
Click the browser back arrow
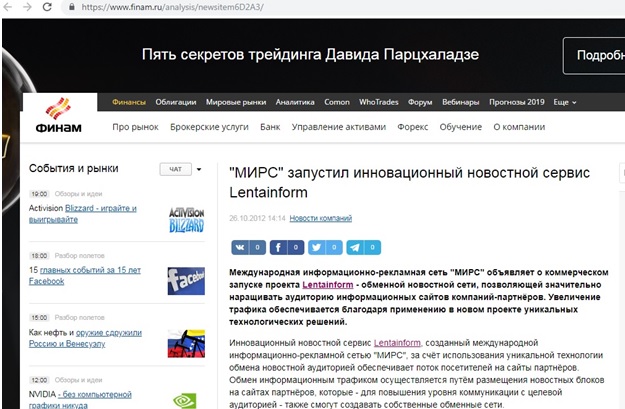[x=8, y=7]
